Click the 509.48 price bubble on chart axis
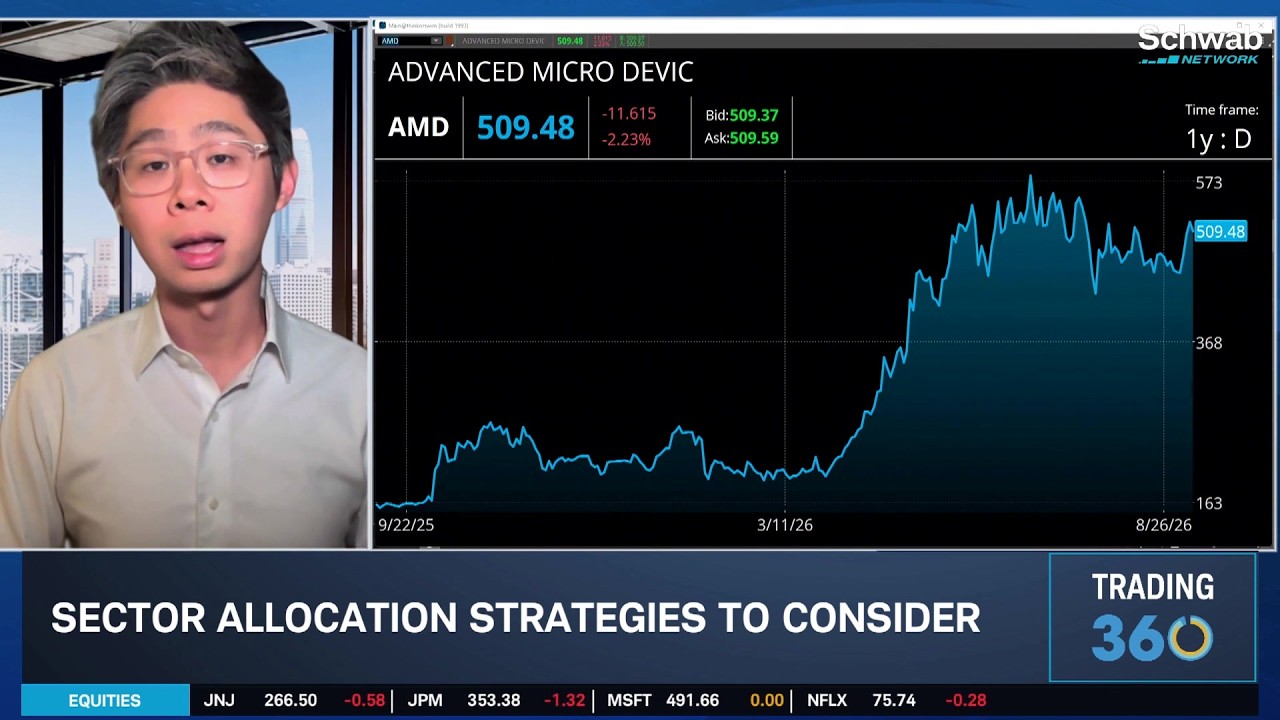 pos(1220,232)
